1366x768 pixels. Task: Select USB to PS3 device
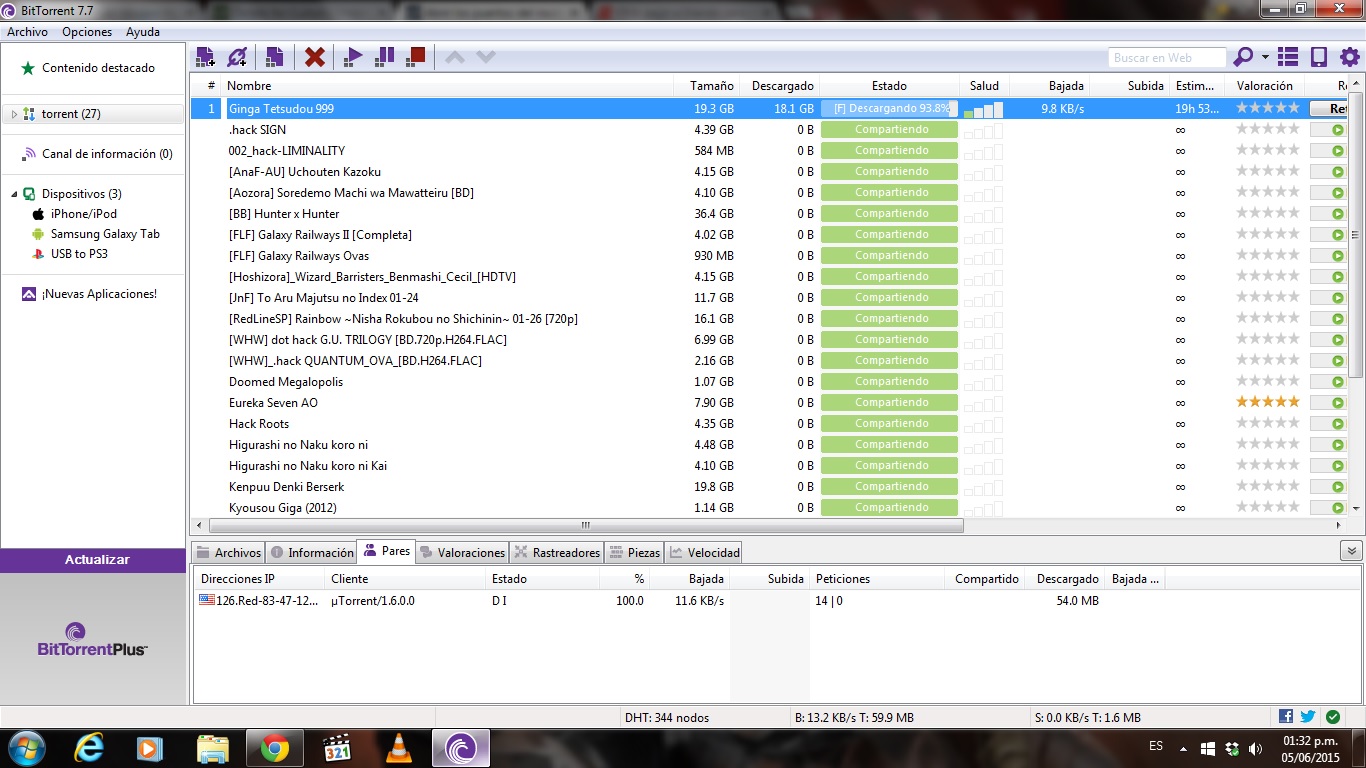click(79, 254)
